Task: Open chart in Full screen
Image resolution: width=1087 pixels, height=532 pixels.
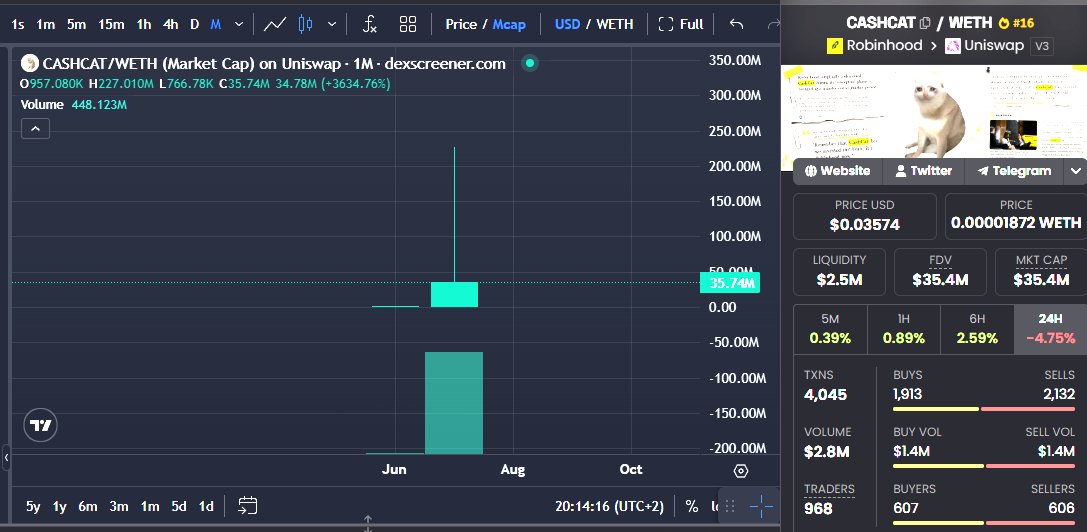Action: pyautogui.click(x=681, y=24)
